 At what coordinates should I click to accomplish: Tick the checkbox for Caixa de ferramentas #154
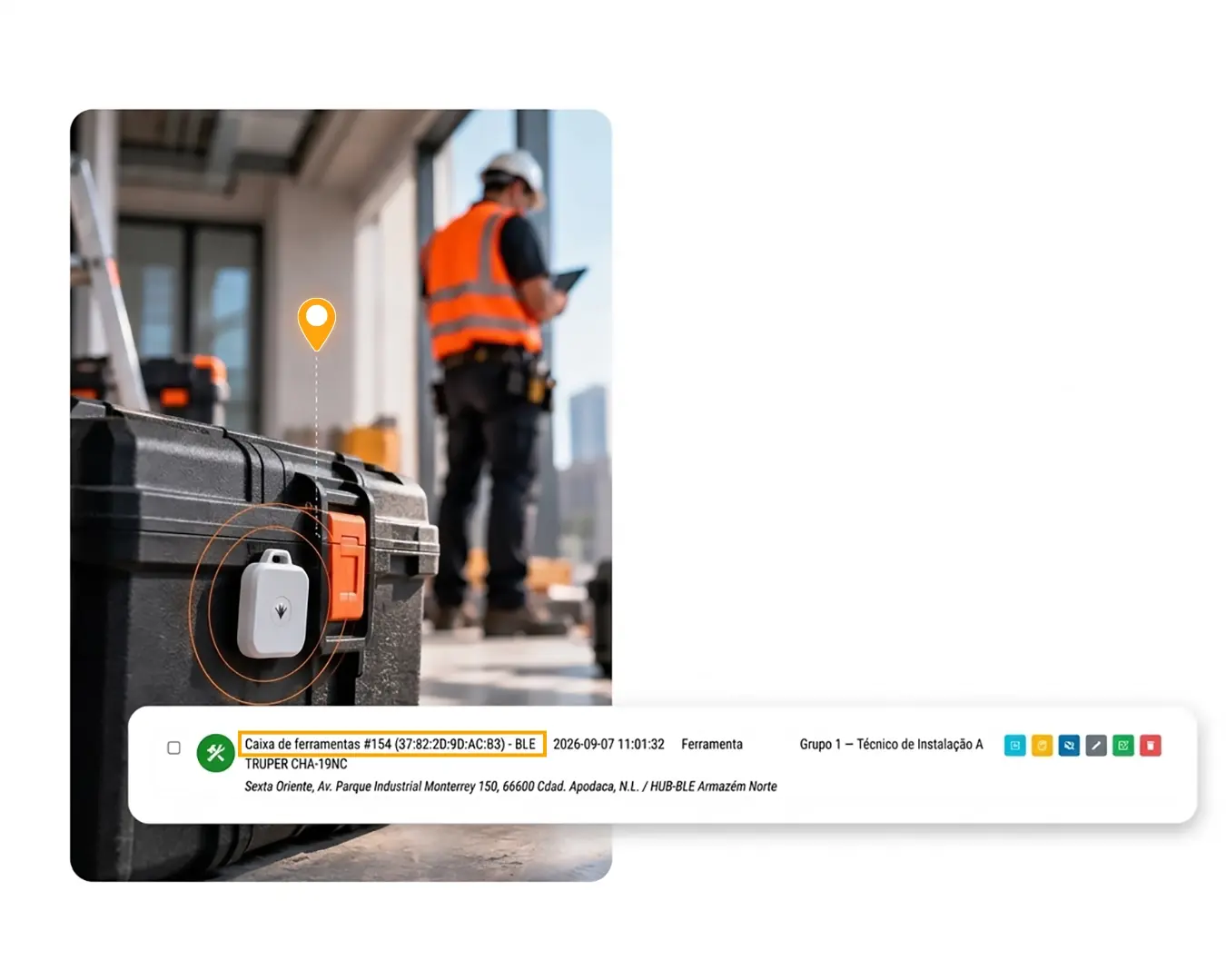coord(173,747)
